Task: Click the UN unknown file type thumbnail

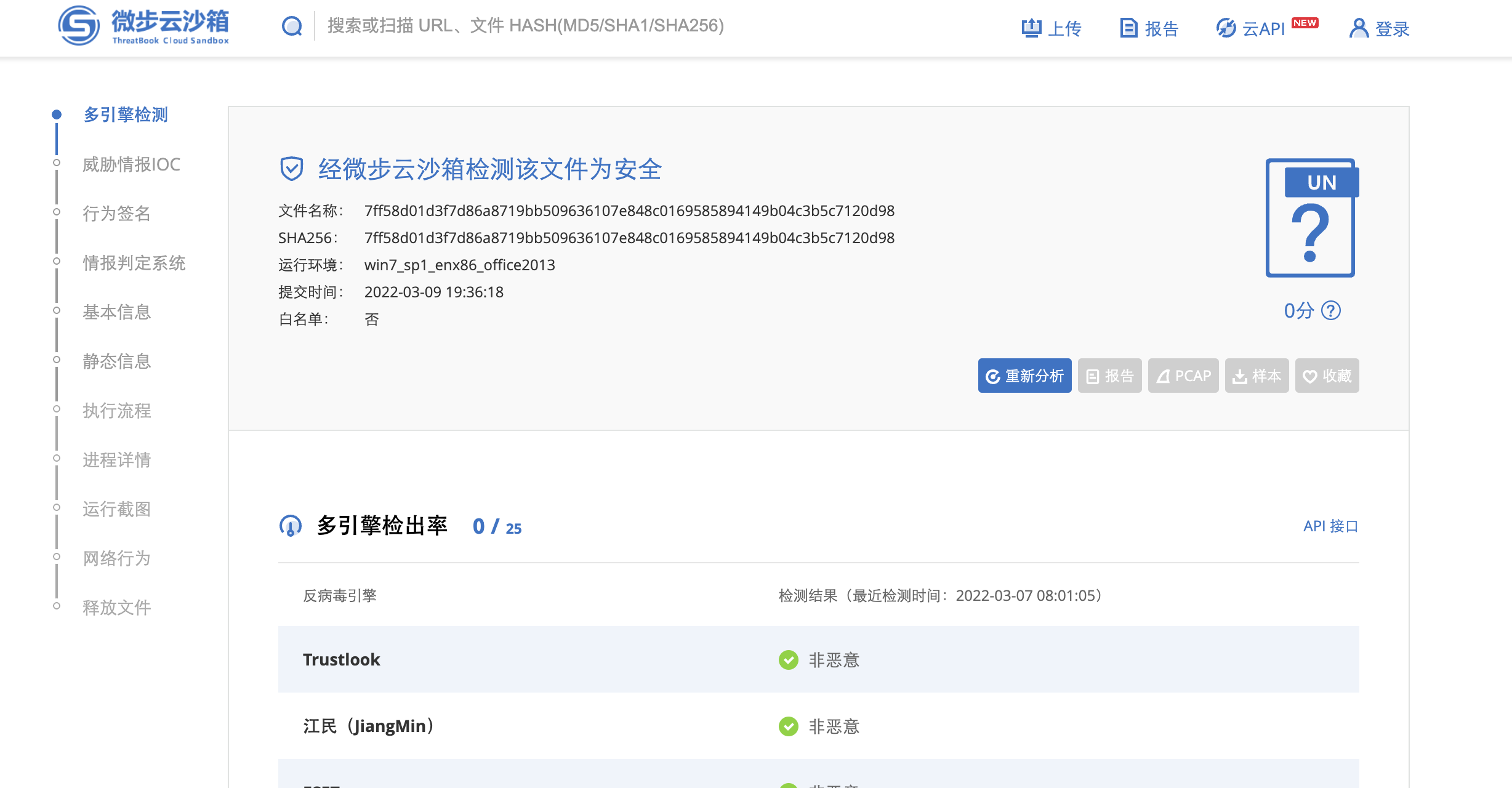Action: [x=1311, y=218]
